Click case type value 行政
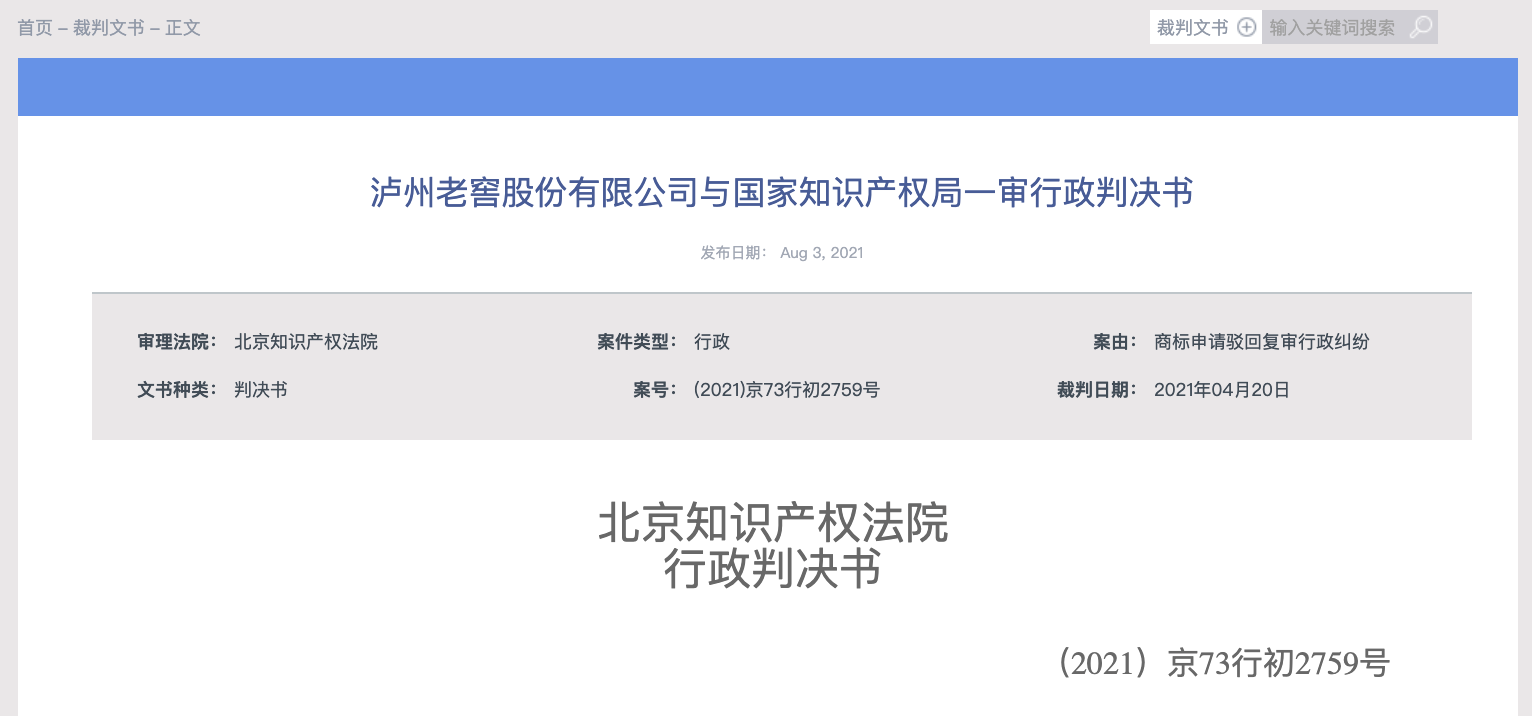Viewport: 1532px width, 716px height. point(712,342)
